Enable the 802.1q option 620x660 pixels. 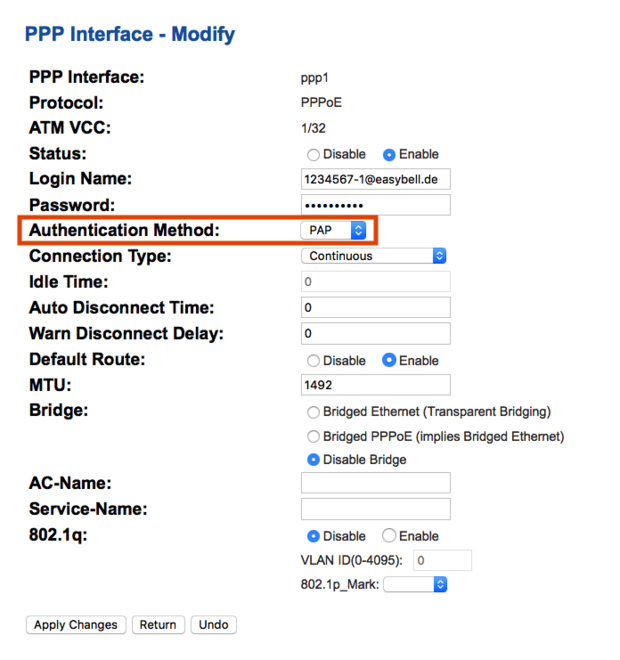[x=390, y=536]
